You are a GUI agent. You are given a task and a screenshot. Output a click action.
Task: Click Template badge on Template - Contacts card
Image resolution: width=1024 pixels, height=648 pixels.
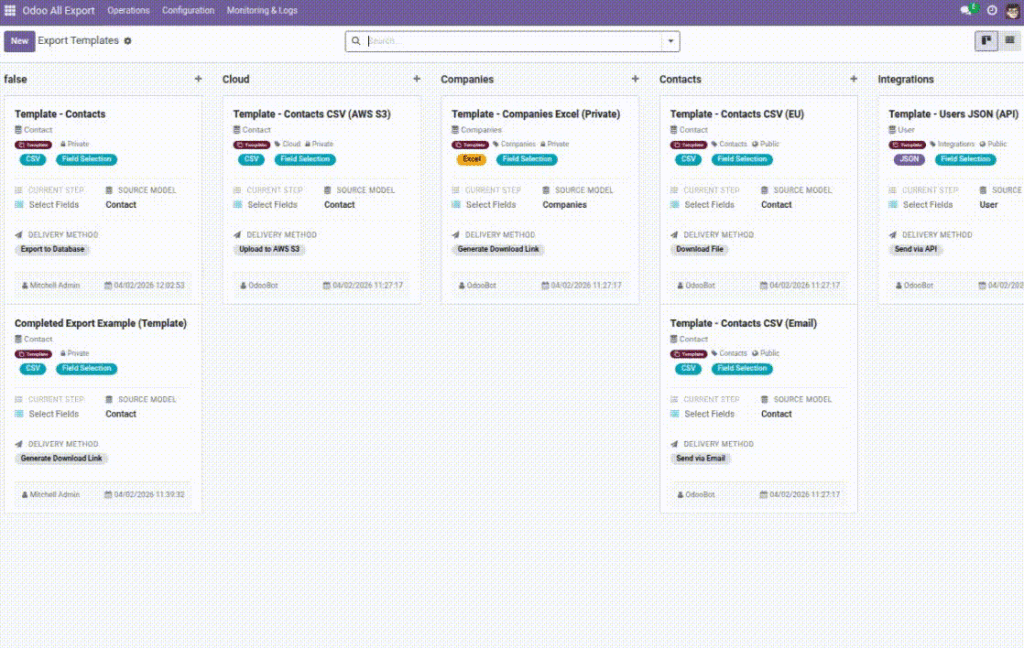point(33,145)
